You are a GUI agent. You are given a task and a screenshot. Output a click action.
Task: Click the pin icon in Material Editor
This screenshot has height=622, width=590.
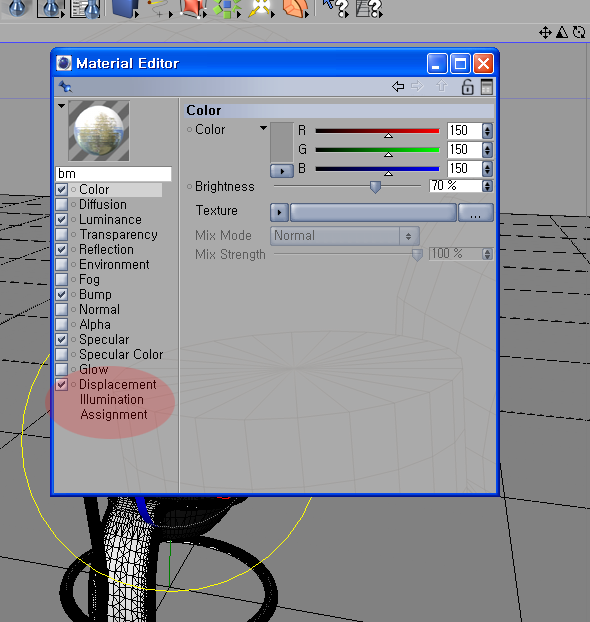coord(65,86)
